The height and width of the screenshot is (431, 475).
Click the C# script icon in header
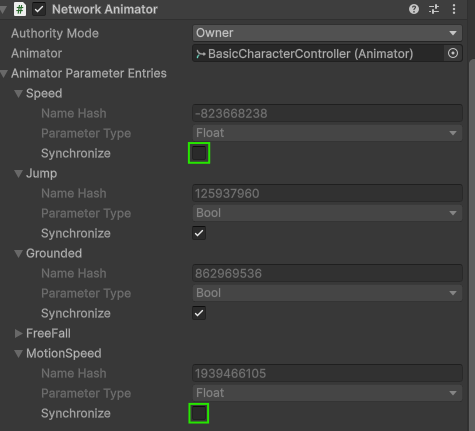point(20,9)
